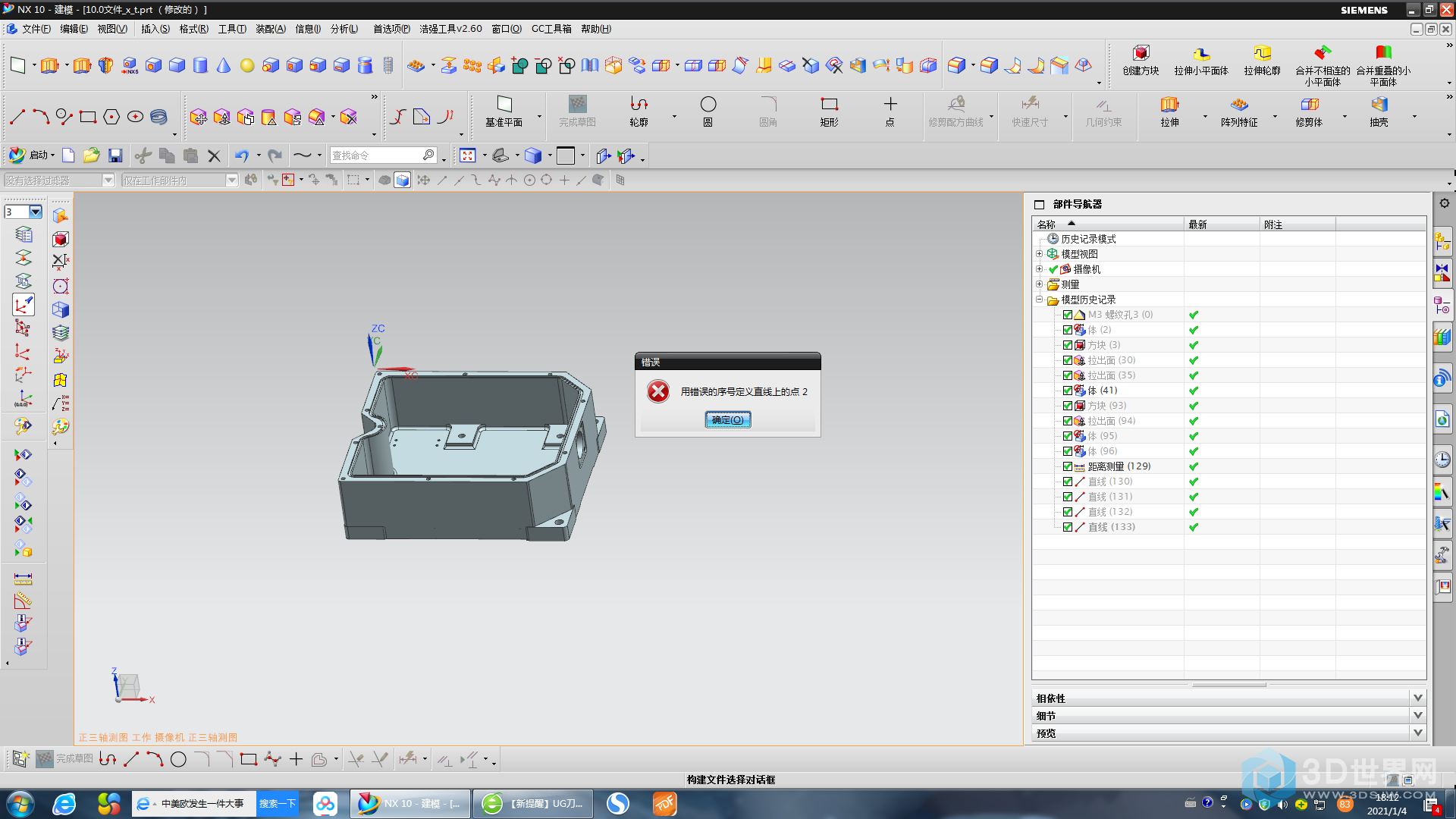Toggle checkbox for 距离测量 (129)
The height and width of the screenshot is (819, 1456).
[x=1068, y=466]
